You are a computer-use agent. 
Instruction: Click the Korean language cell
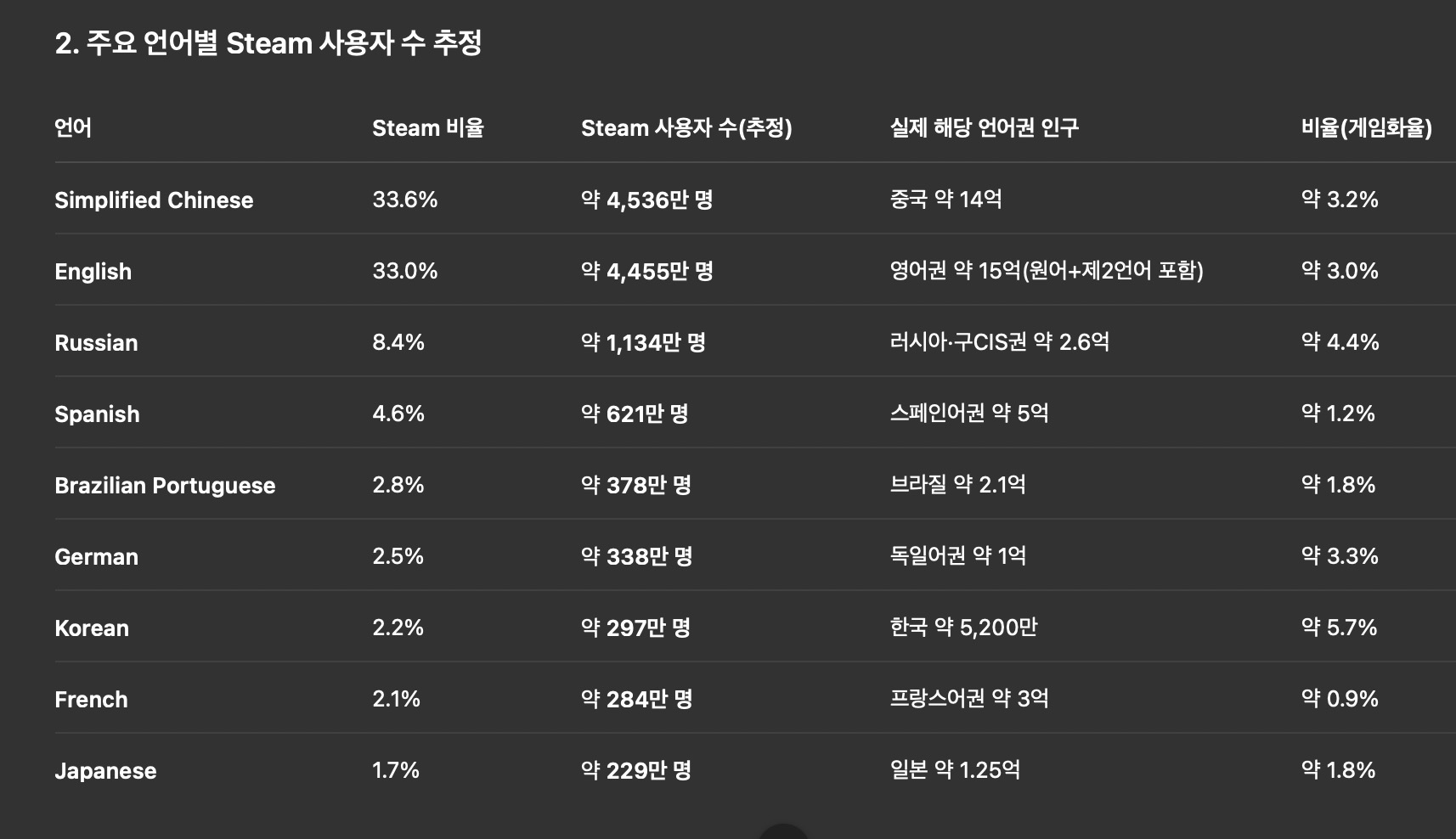pos(92,628)
